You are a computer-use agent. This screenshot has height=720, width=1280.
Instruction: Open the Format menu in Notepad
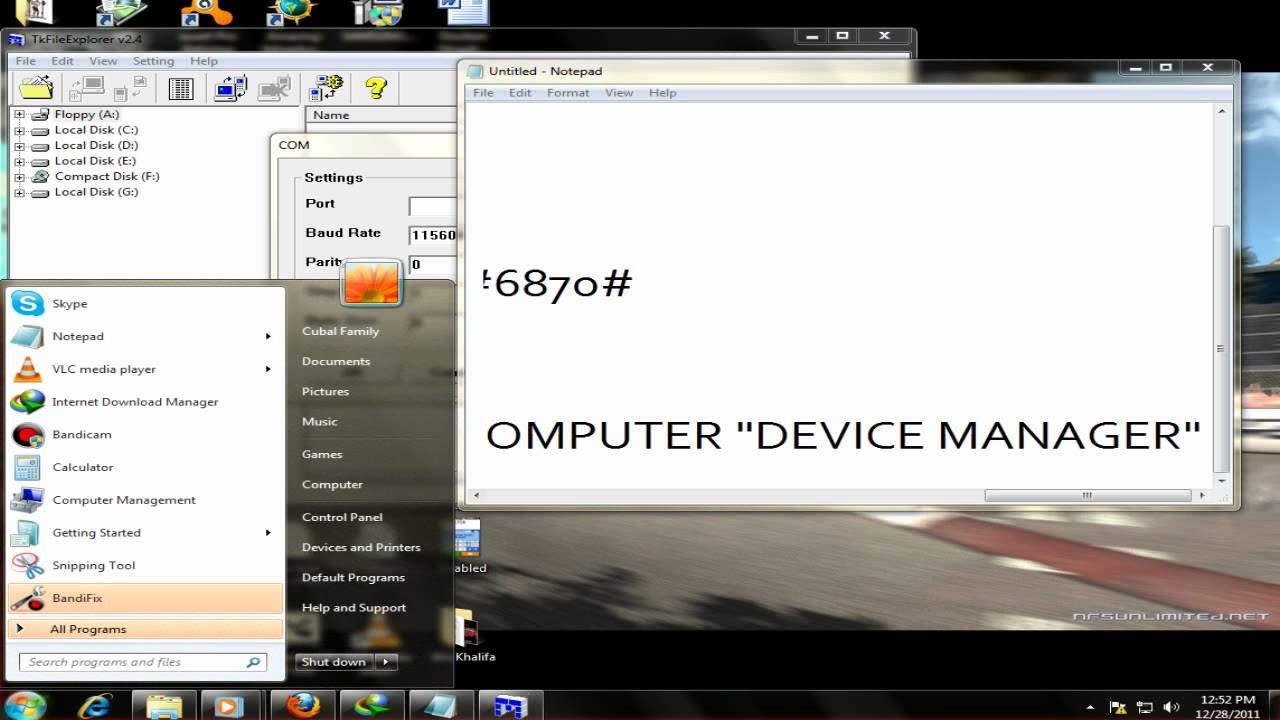click(568, 93)
